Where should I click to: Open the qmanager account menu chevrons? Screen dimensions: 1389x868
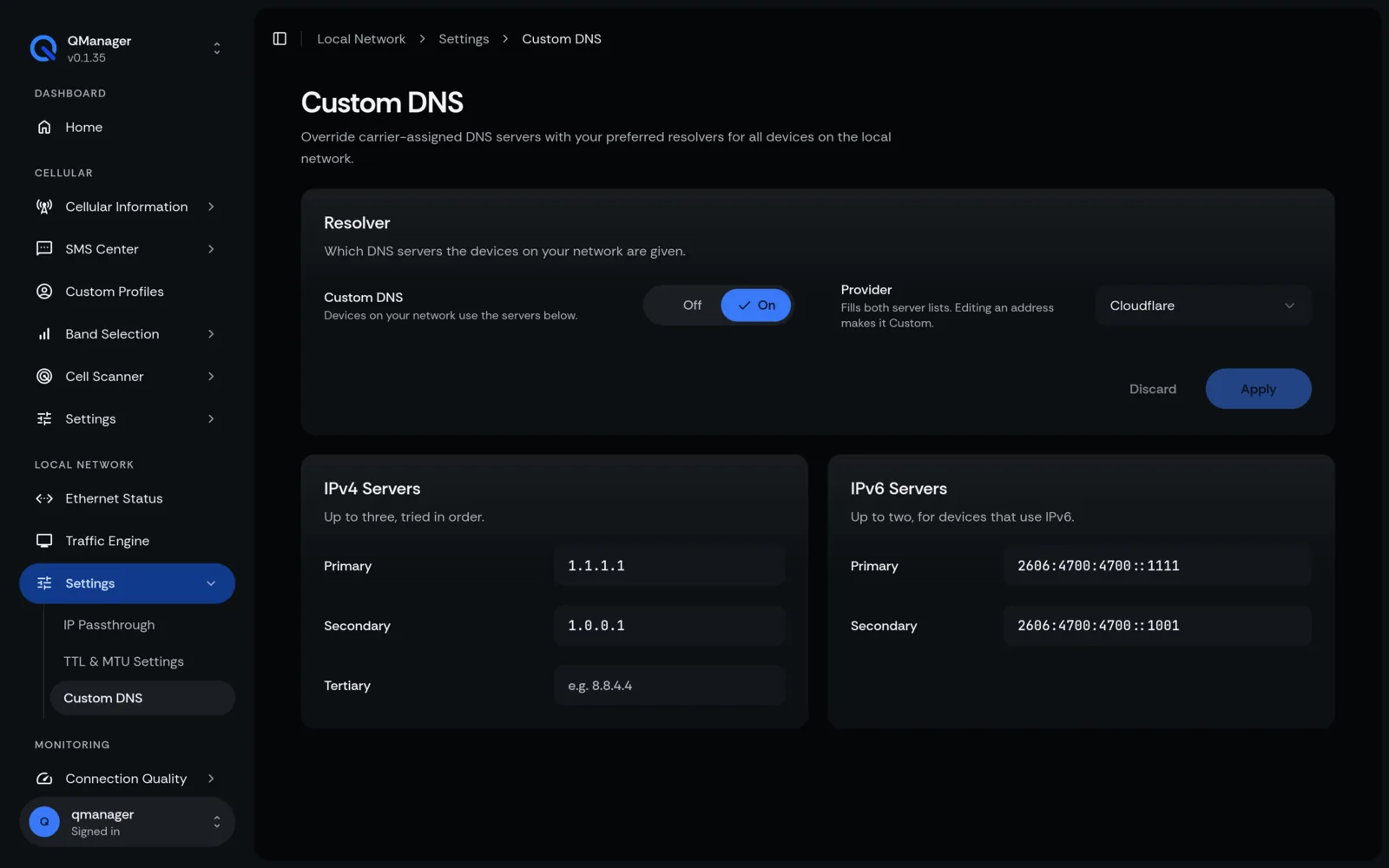(x=217, y=821)
